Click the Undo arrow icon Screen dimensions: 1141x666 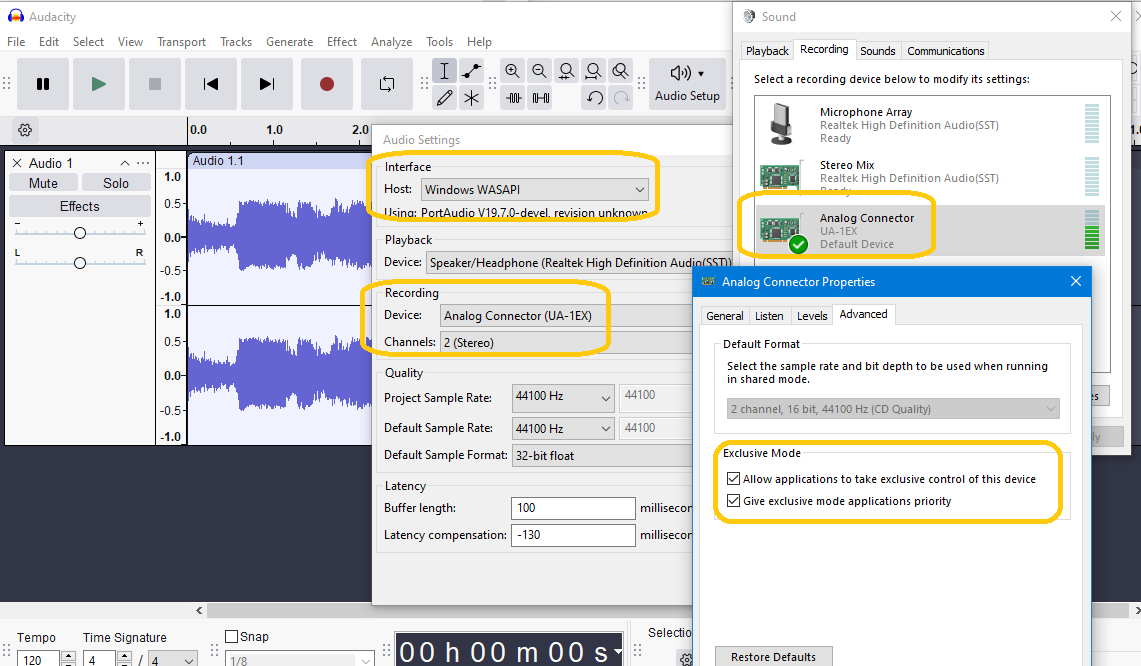tap(595, 98)
